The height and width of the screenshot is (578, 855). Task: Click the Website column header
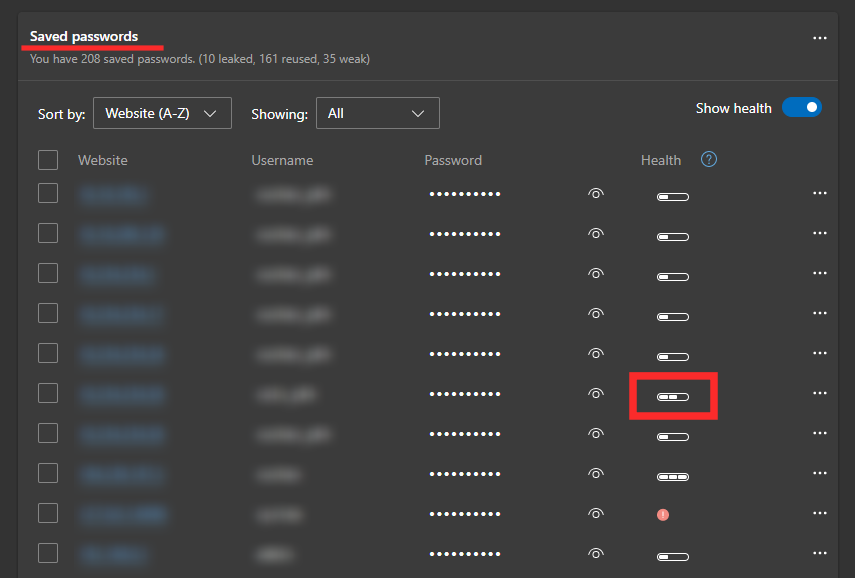click(x=103, y=160)
